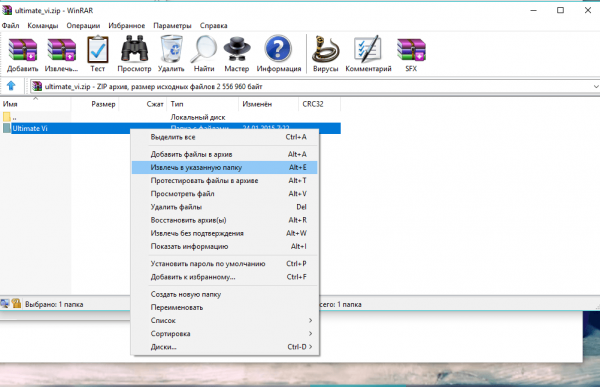Click the archive path address field
600x387 pixels.
(315, 87)
